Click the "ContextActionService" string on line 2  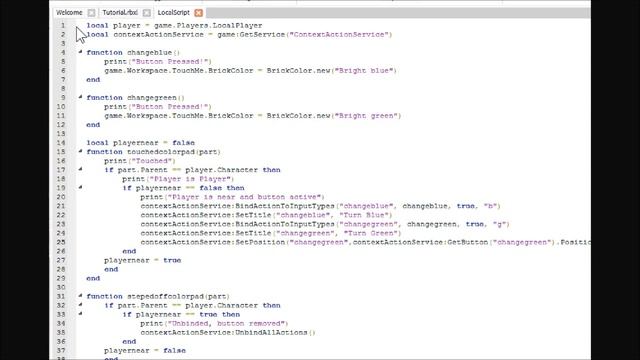pos(339,35)
